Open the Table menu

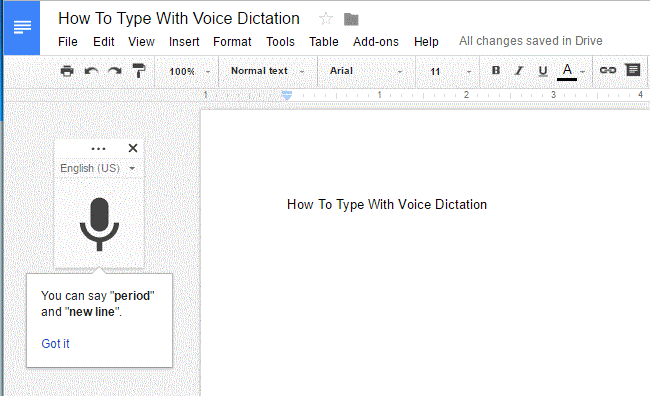click(x=324, y=42)
